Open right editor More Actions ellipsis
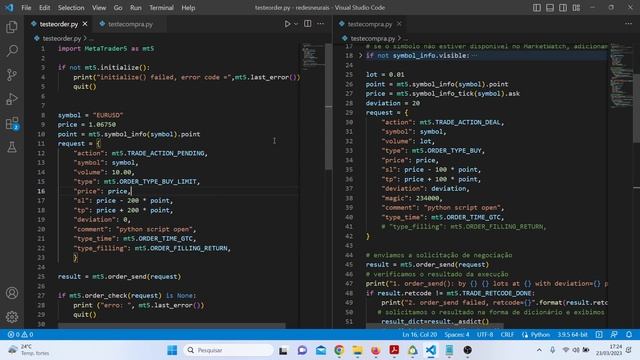 pyautogui.click(x=628, y=24)
